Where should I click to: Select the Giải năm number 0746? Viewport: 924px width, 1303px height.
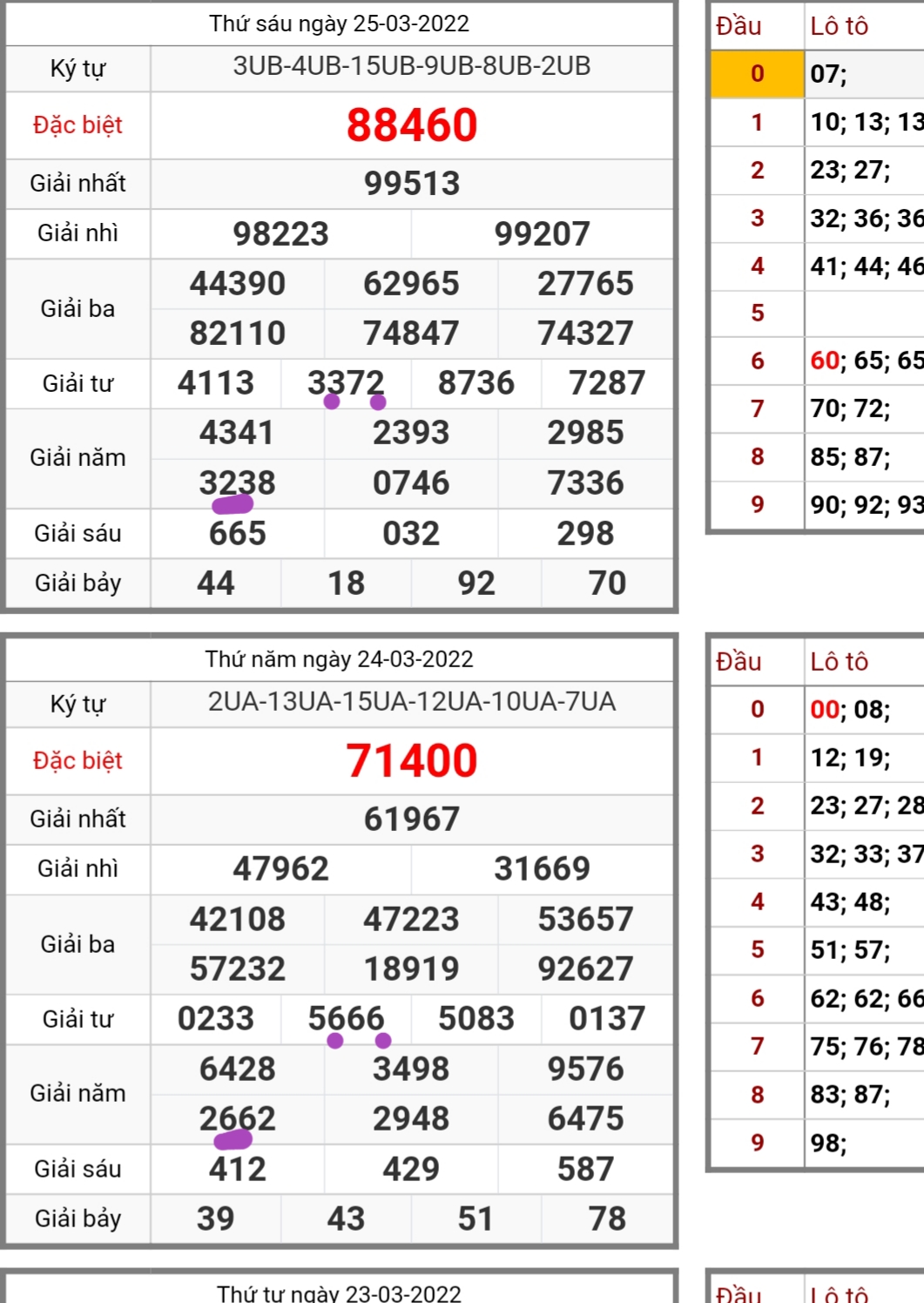pos(411,483)
